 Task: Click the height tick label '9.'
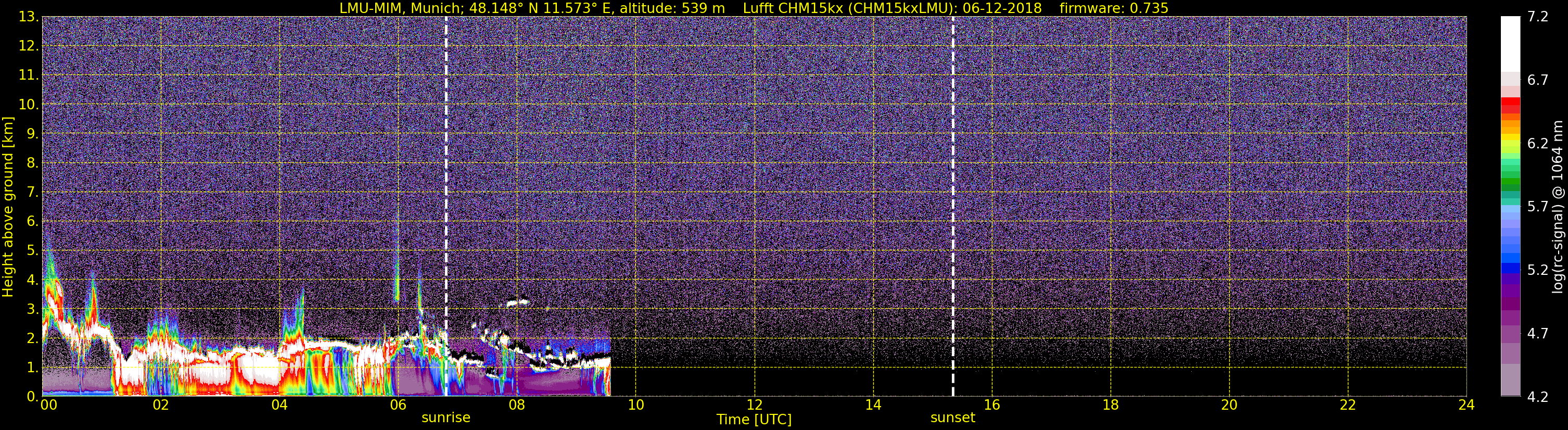(x=32, y=134)
